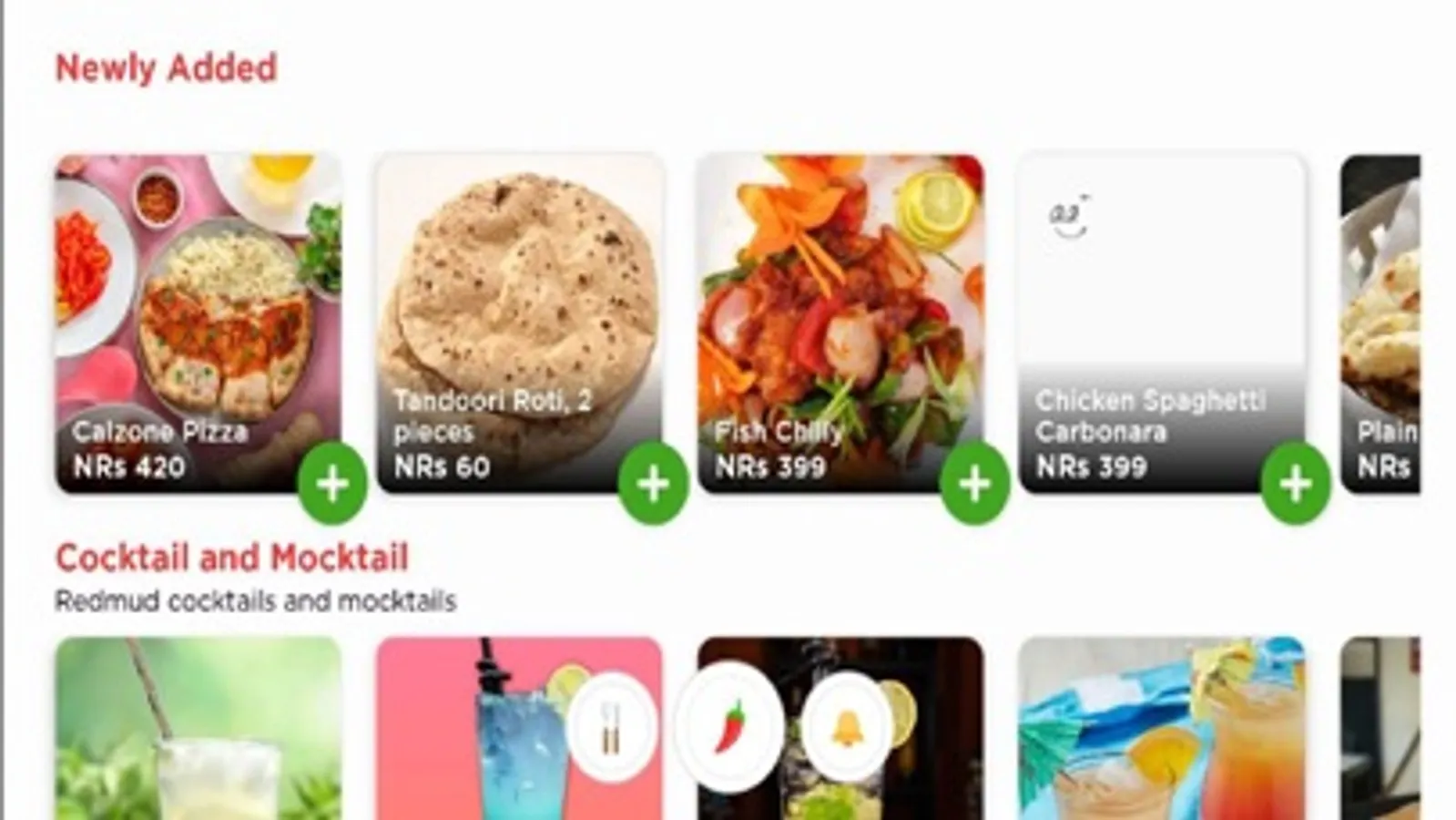Open the green mint drink cocktail card
1456x820 pixels.
pos(199,728)
